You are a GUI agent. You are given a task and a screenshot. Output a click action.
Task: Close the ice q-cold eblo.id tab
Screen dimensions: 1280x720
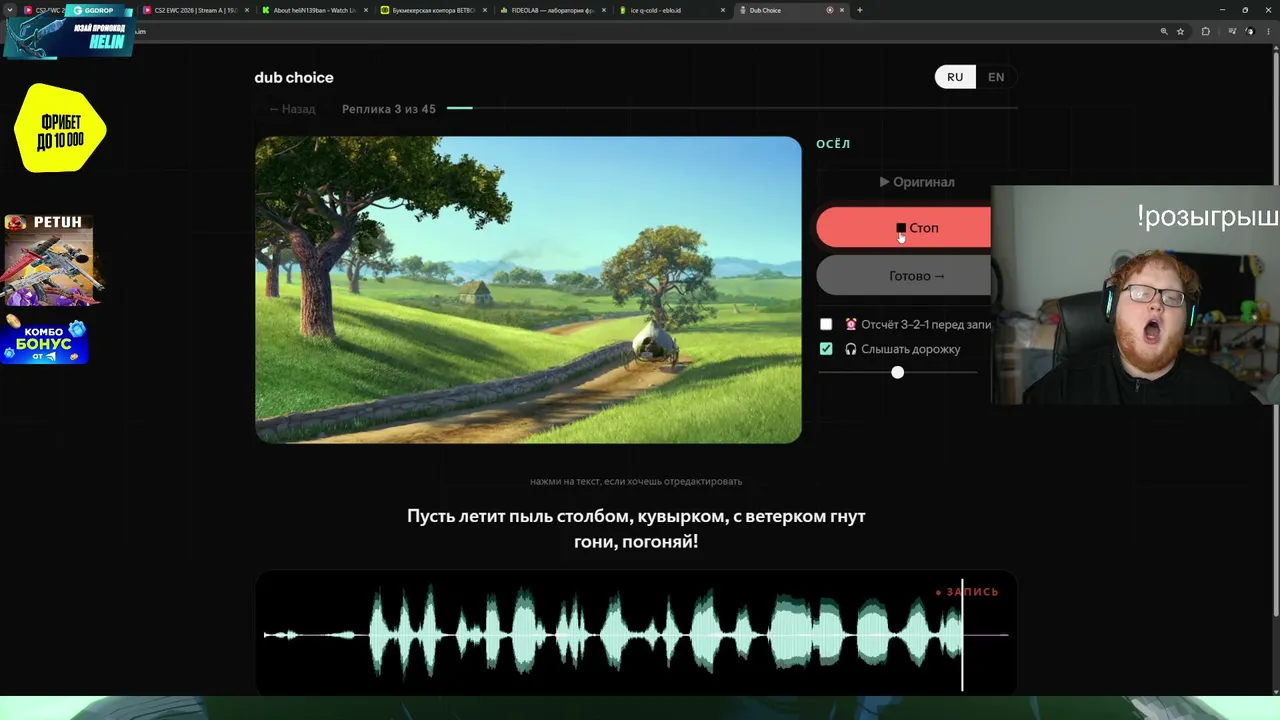(724, 10)
